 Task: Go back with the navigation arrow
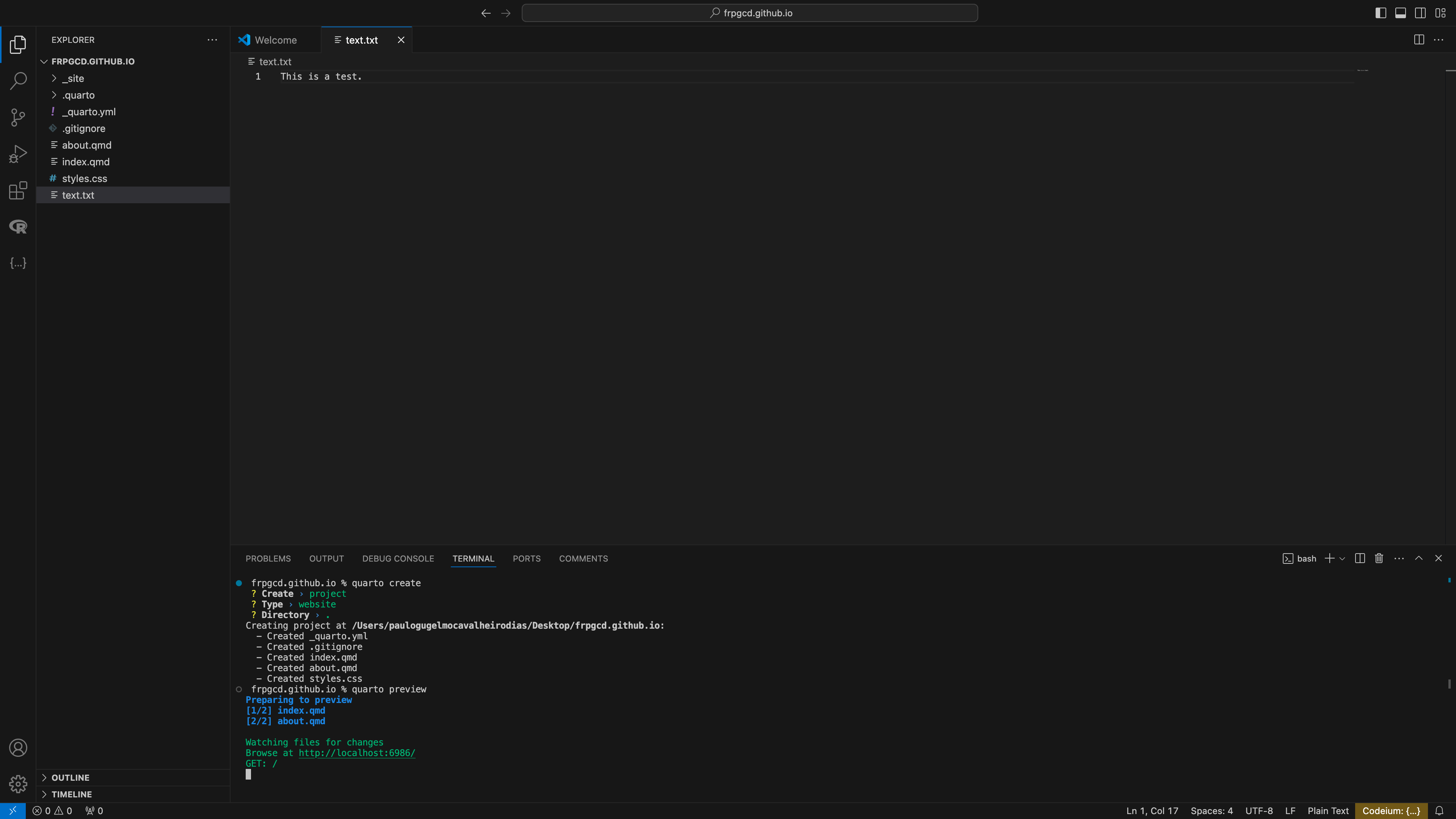coord(485,13)
